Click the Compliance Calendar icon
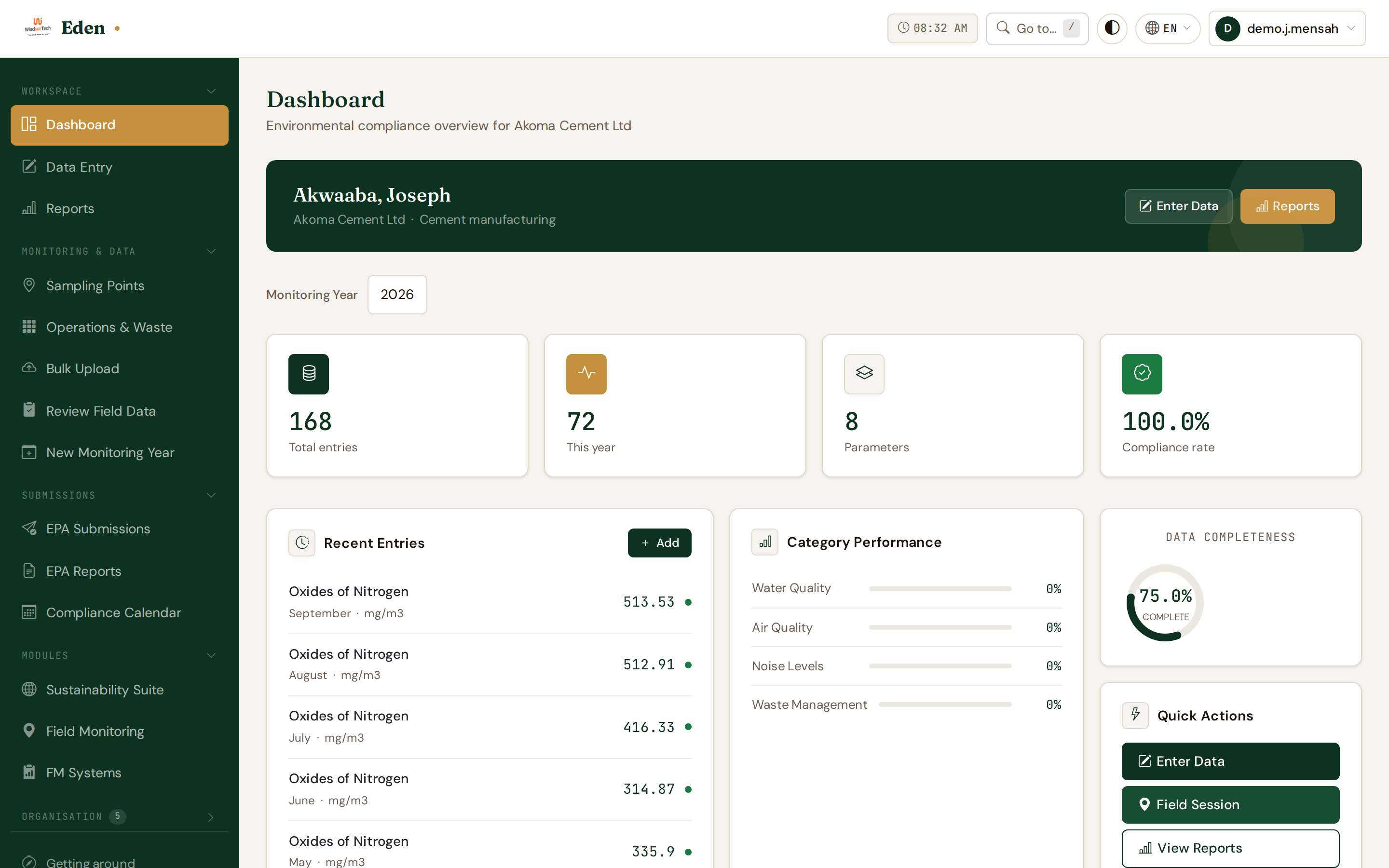Screen dimensions: 1389x868 (x=29, y=612)
